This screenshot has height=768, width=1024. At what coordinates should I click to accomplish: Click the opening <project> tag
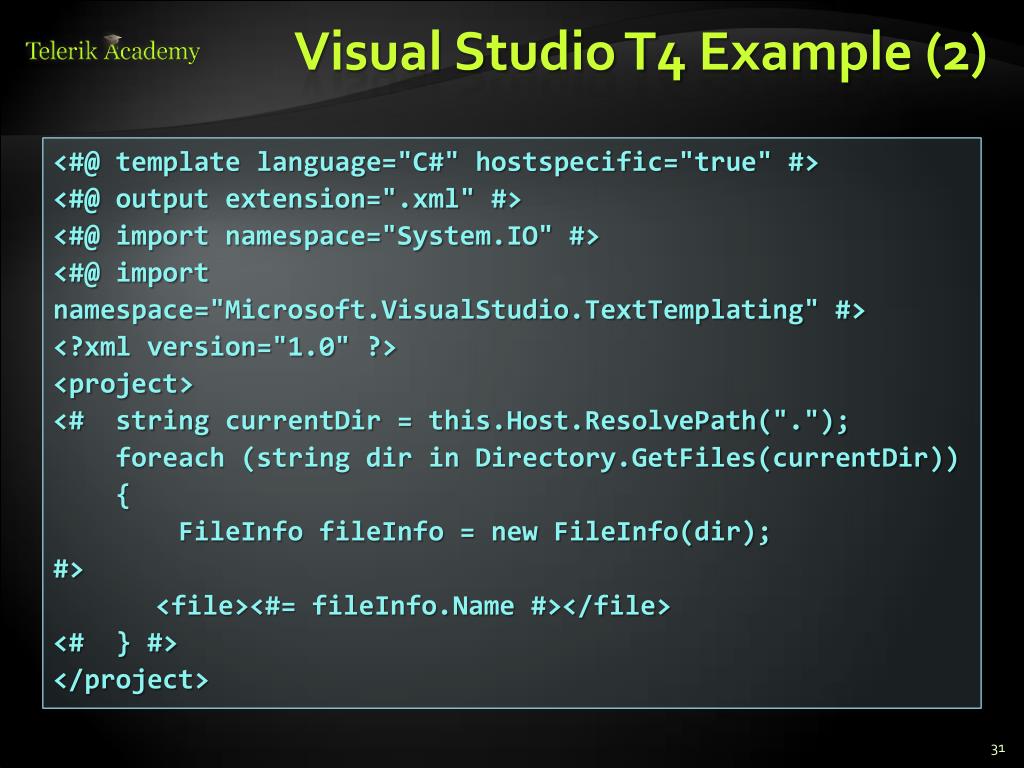click(123, 384)
